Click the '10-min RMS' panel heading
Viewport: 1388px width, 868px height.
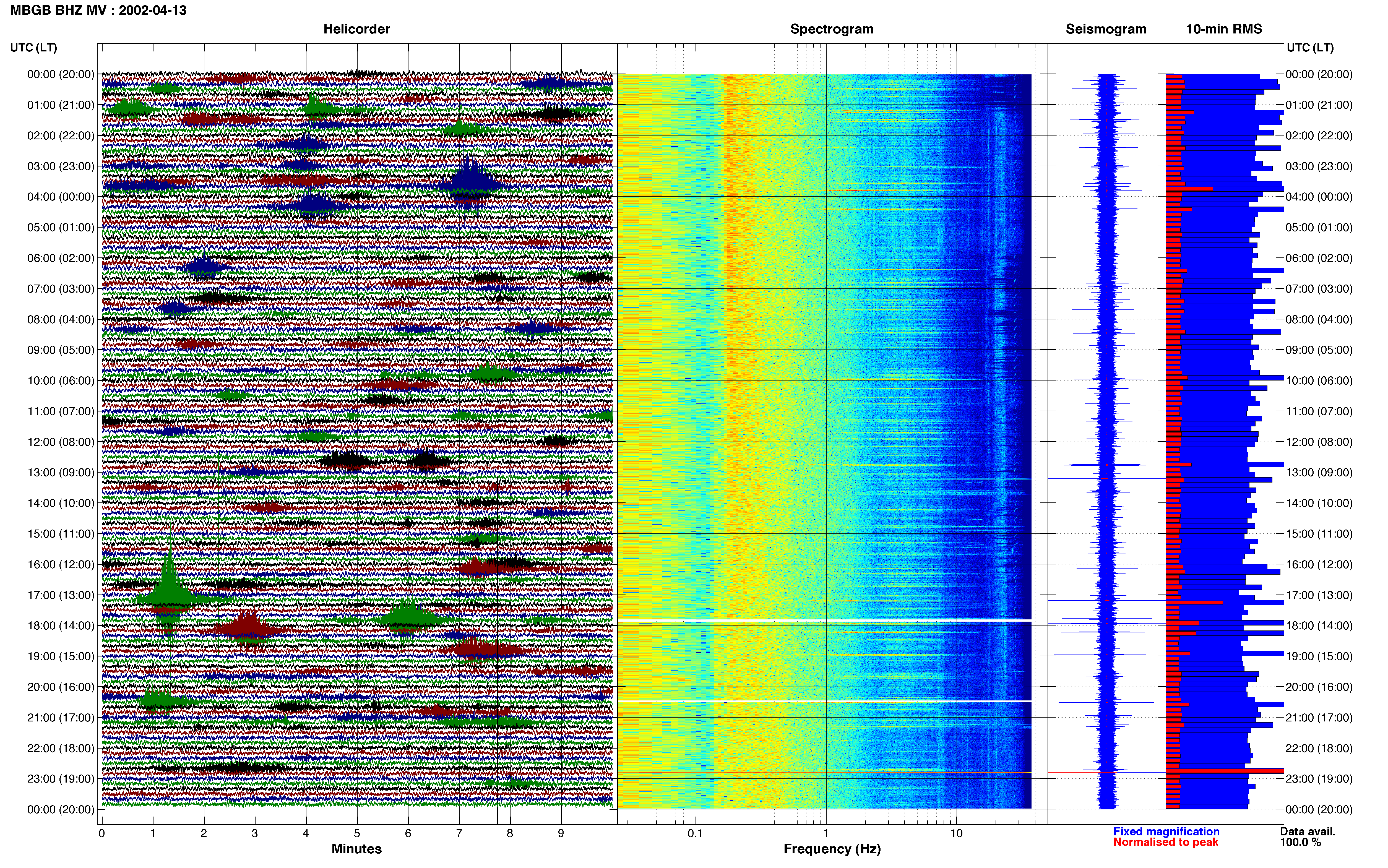pos(1224,29)
